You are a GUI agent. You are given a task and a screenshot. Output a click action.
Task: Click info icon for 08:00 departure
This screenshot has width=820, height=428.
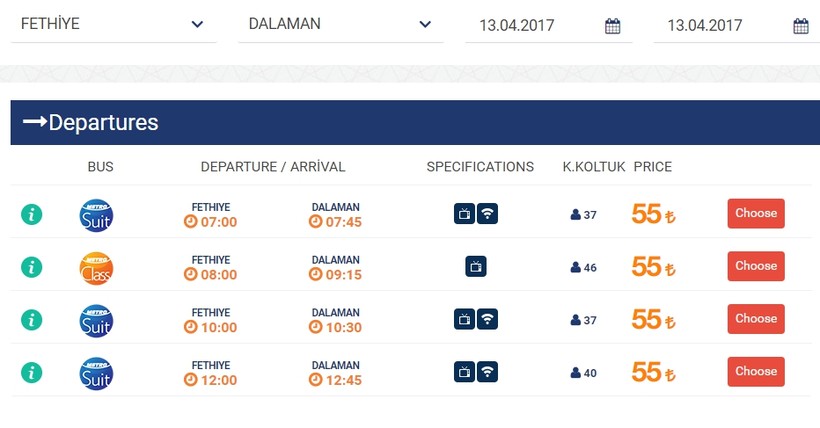click(32, 267)
